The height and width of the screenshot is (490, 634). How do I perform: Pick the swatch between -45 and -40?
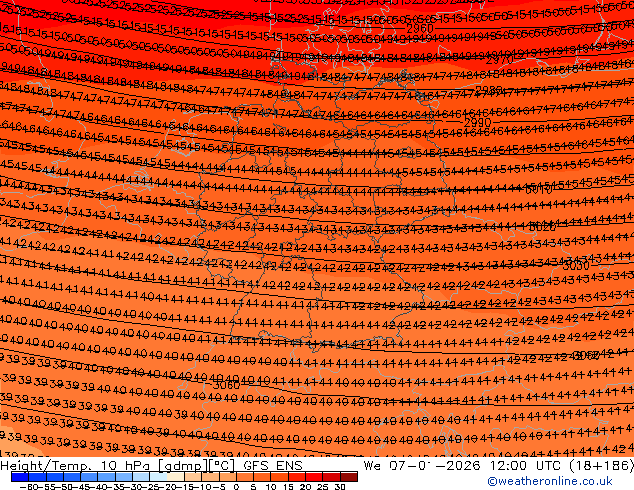(89, 477)
